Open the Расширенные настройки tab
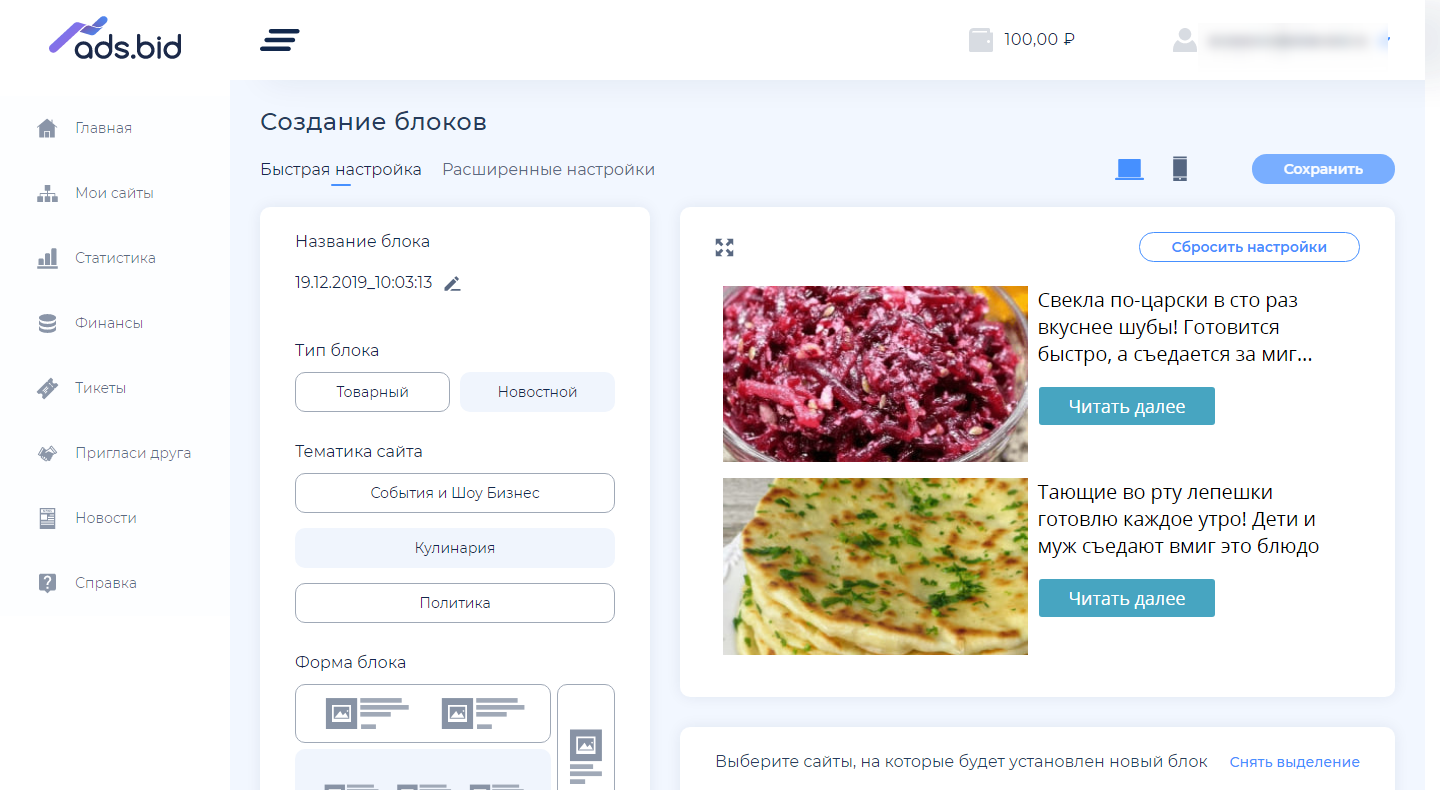Viewport: 1440px width, 790px height. 548,170
